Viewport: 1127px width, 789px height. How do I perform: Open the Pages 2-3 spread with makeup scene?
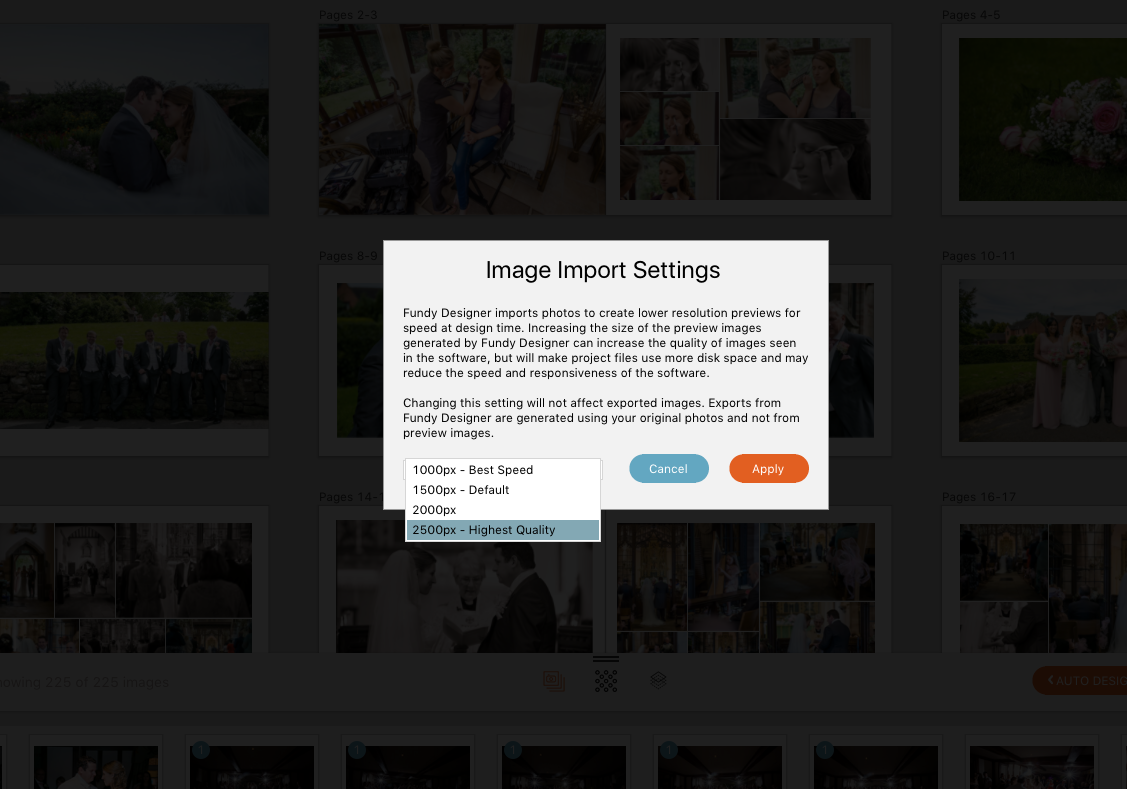tap(604, 119)
